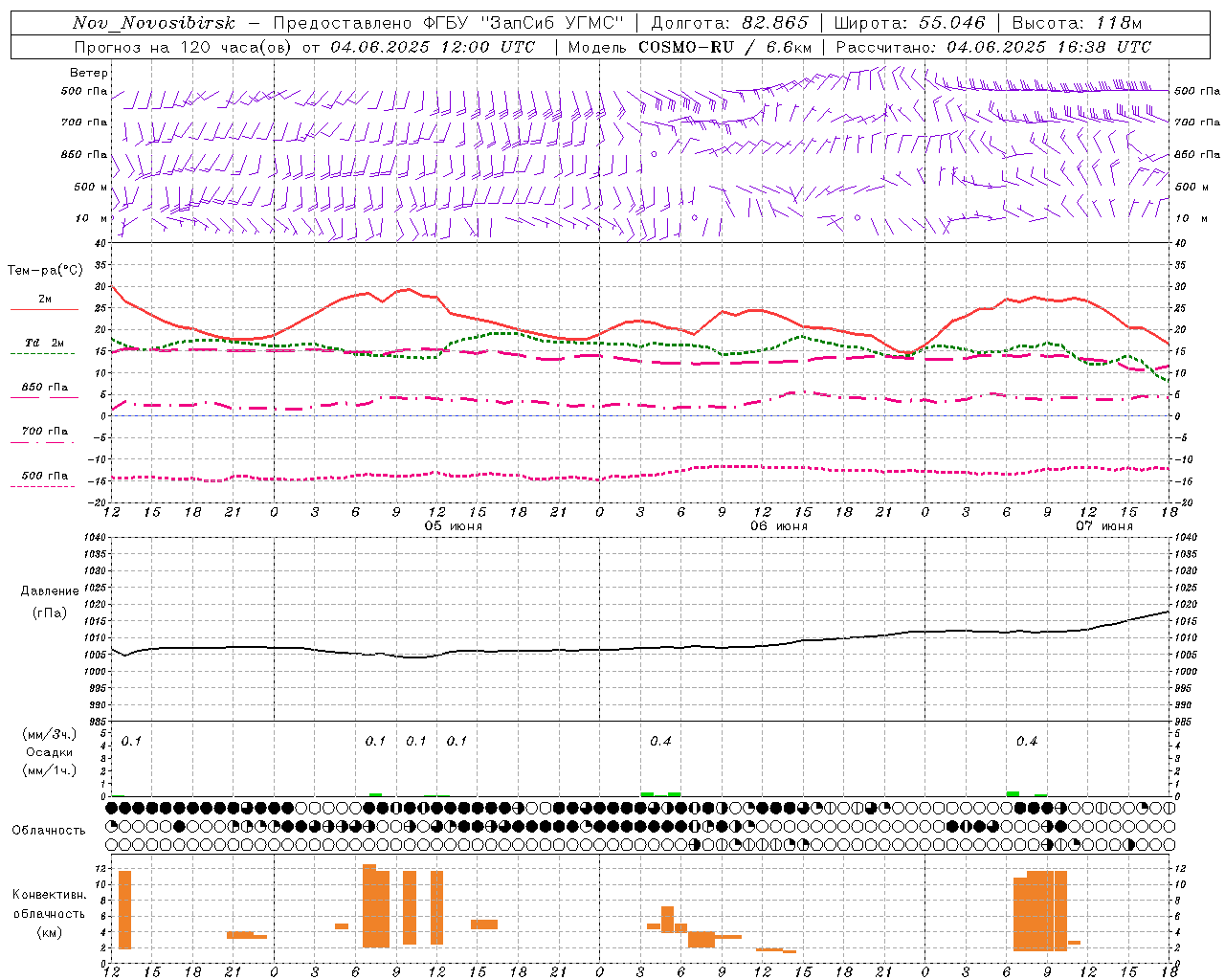The width and height of the screenshot is (1225, 980).
Task: Click the 0.4 precipitation value for 6 June
Action: (x=660, y=741)
